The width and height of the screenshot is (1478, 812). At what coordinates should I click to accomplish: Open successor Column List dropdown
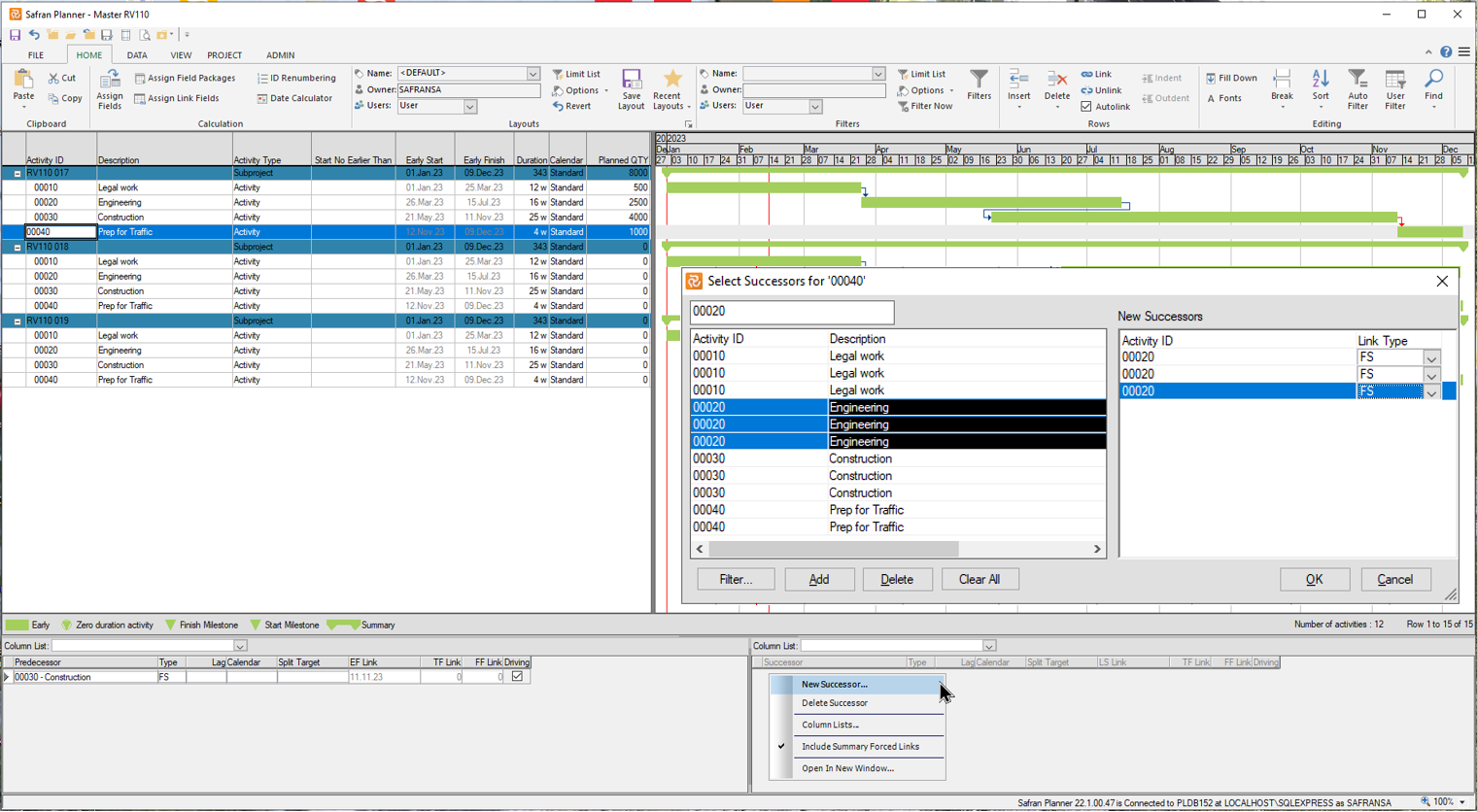988,647
